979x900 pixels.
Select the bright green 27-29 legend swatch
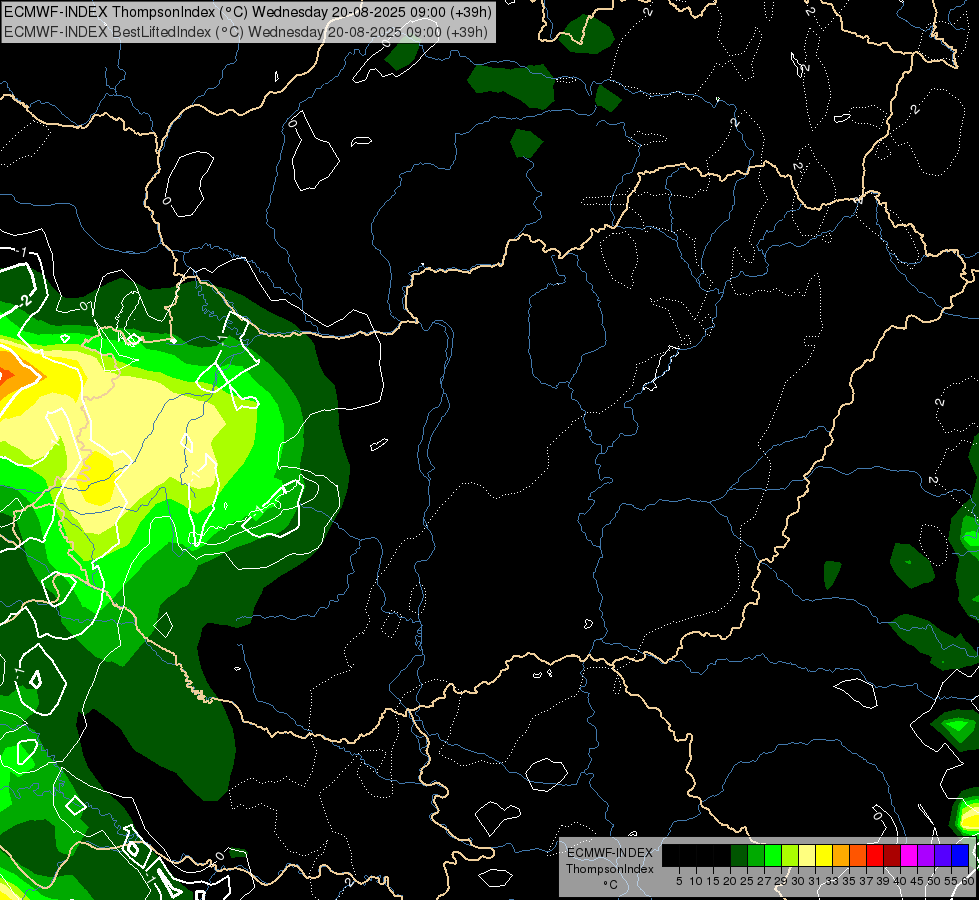pos(773,855)
